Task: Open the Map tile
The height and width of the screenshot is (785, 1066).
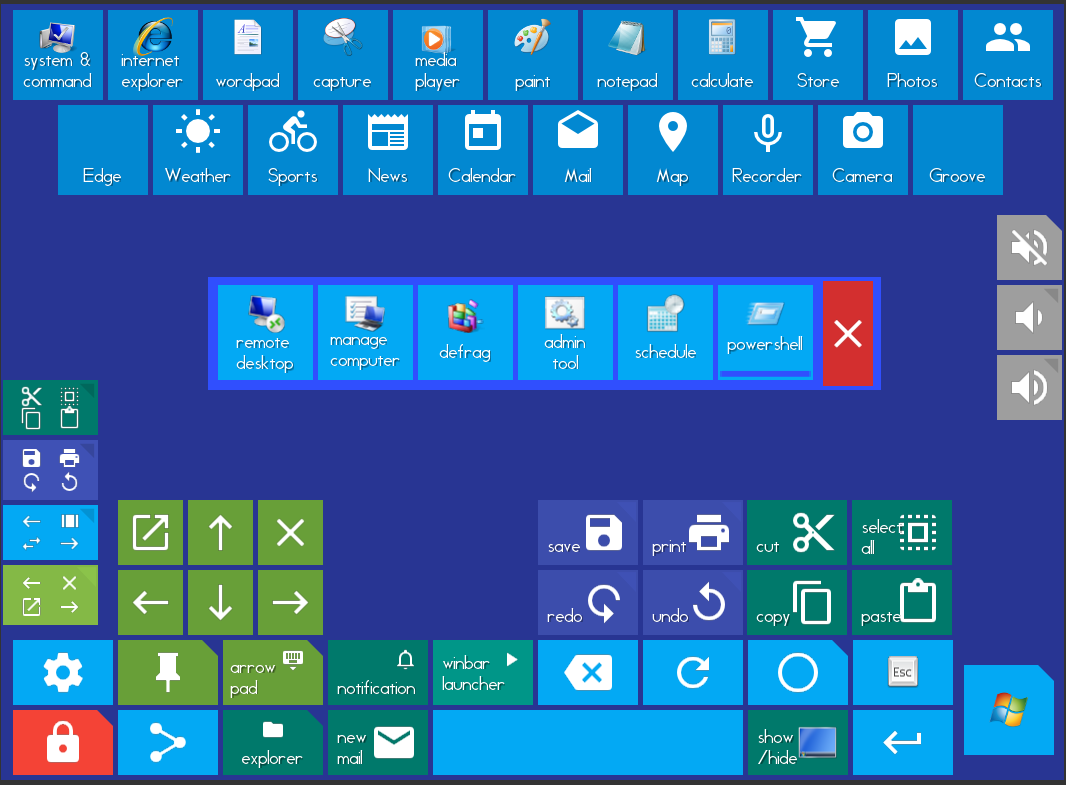Action: coord(672,150)
